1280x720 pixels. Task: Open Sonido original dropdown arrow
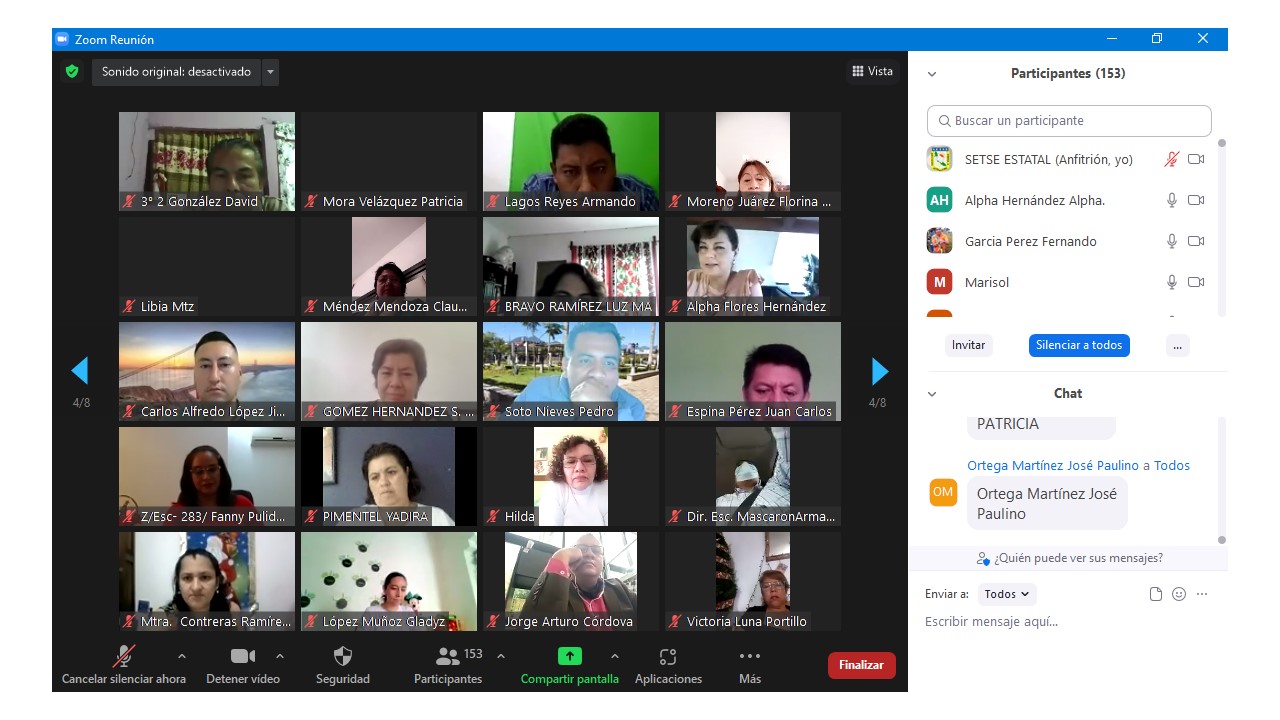[270, 72]
